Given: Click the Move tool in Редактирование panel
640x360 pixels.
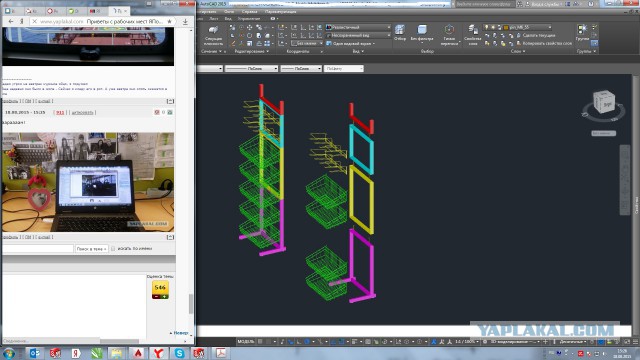Looking at the screenshot, I should (x=249, y=27).
